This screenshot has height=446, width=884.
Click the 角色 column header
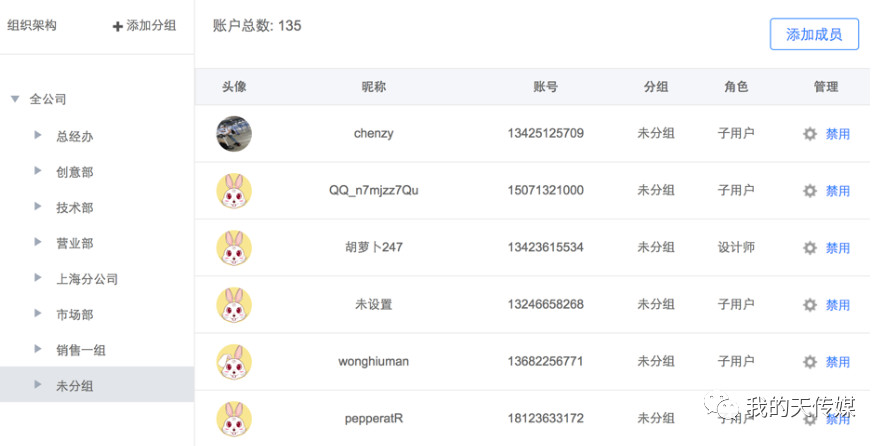point(736,87)
